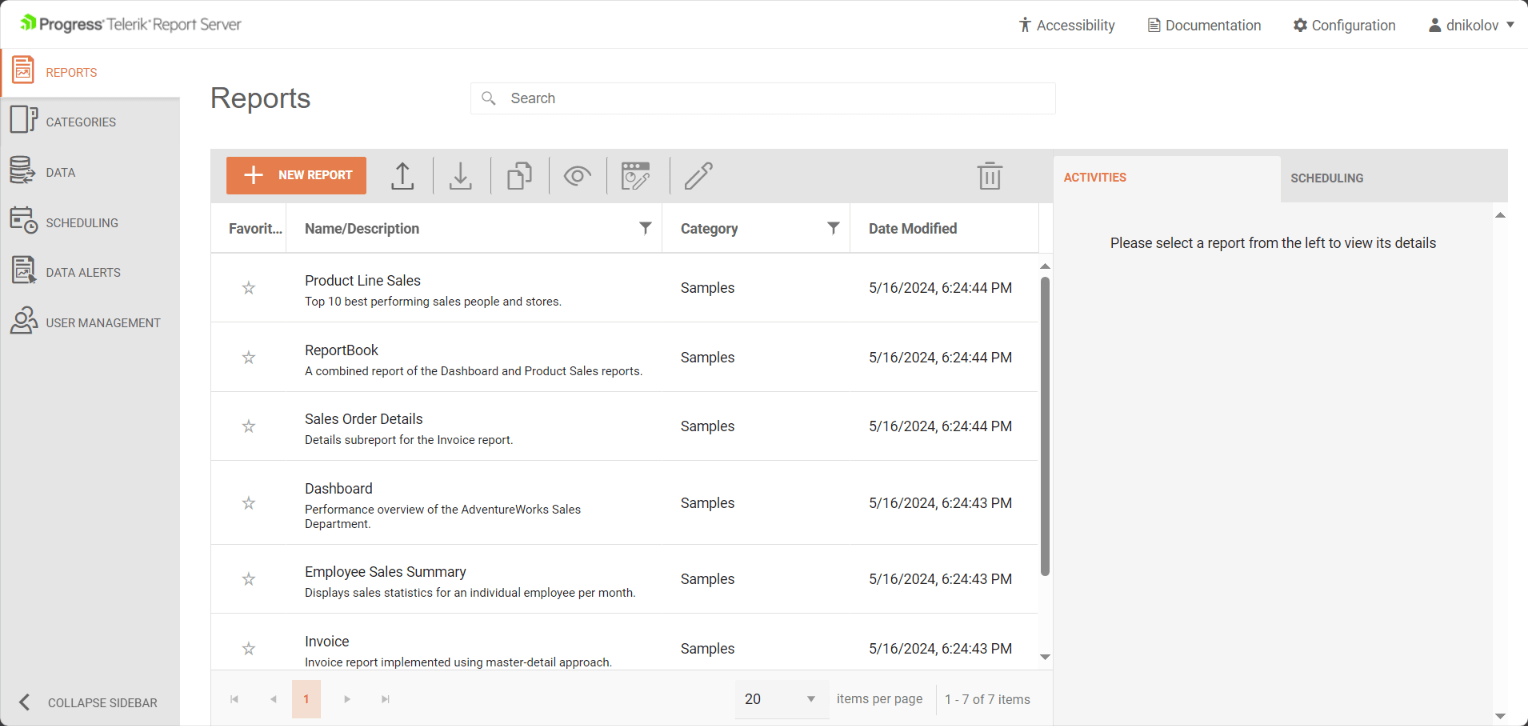Select the edit pencil icon

coord(698,175)
